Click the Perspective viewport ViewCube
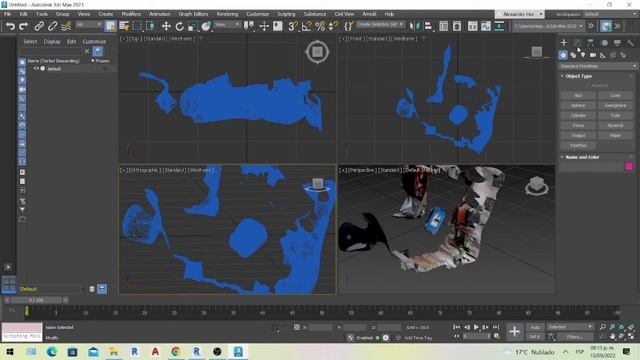640x360 pixels. (537, 186)
